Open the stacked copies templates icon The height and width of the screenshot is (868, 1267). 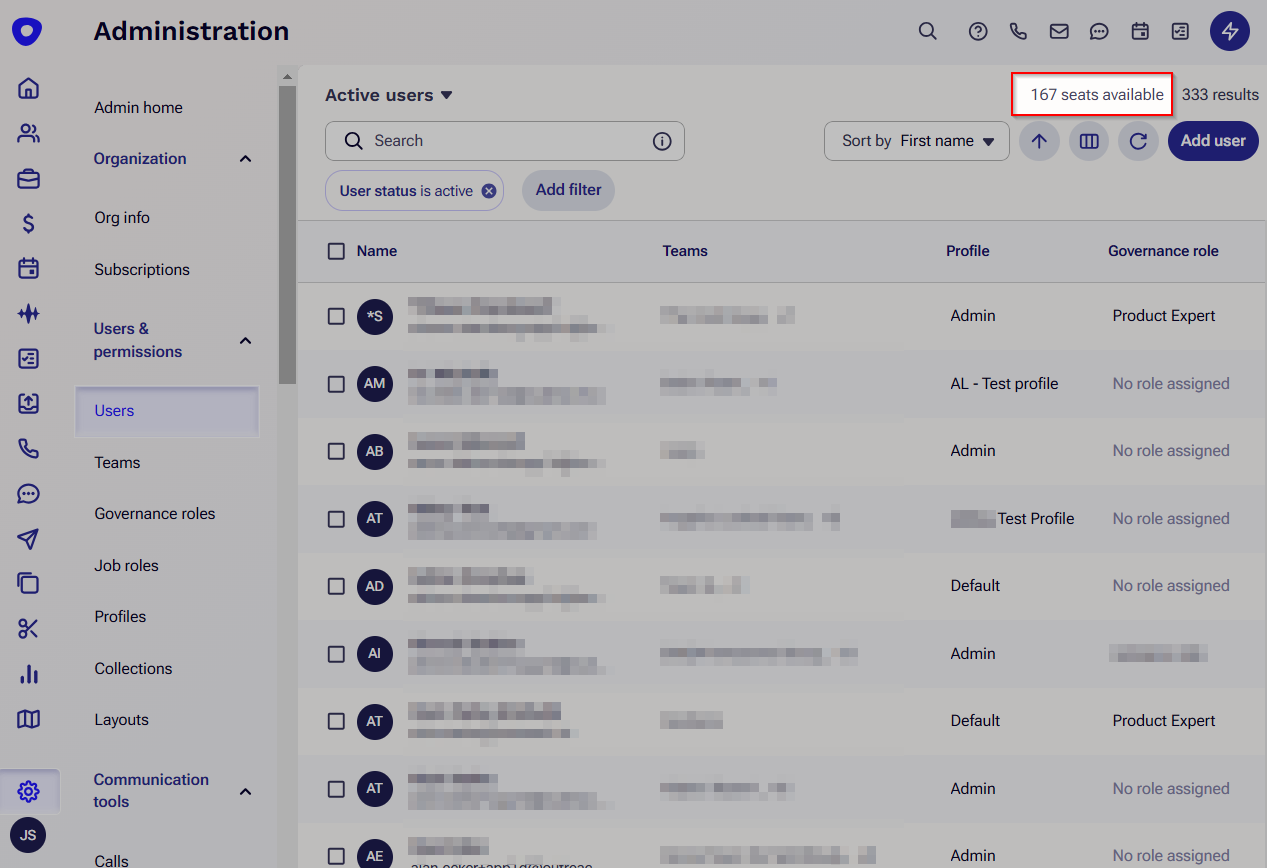28,584
